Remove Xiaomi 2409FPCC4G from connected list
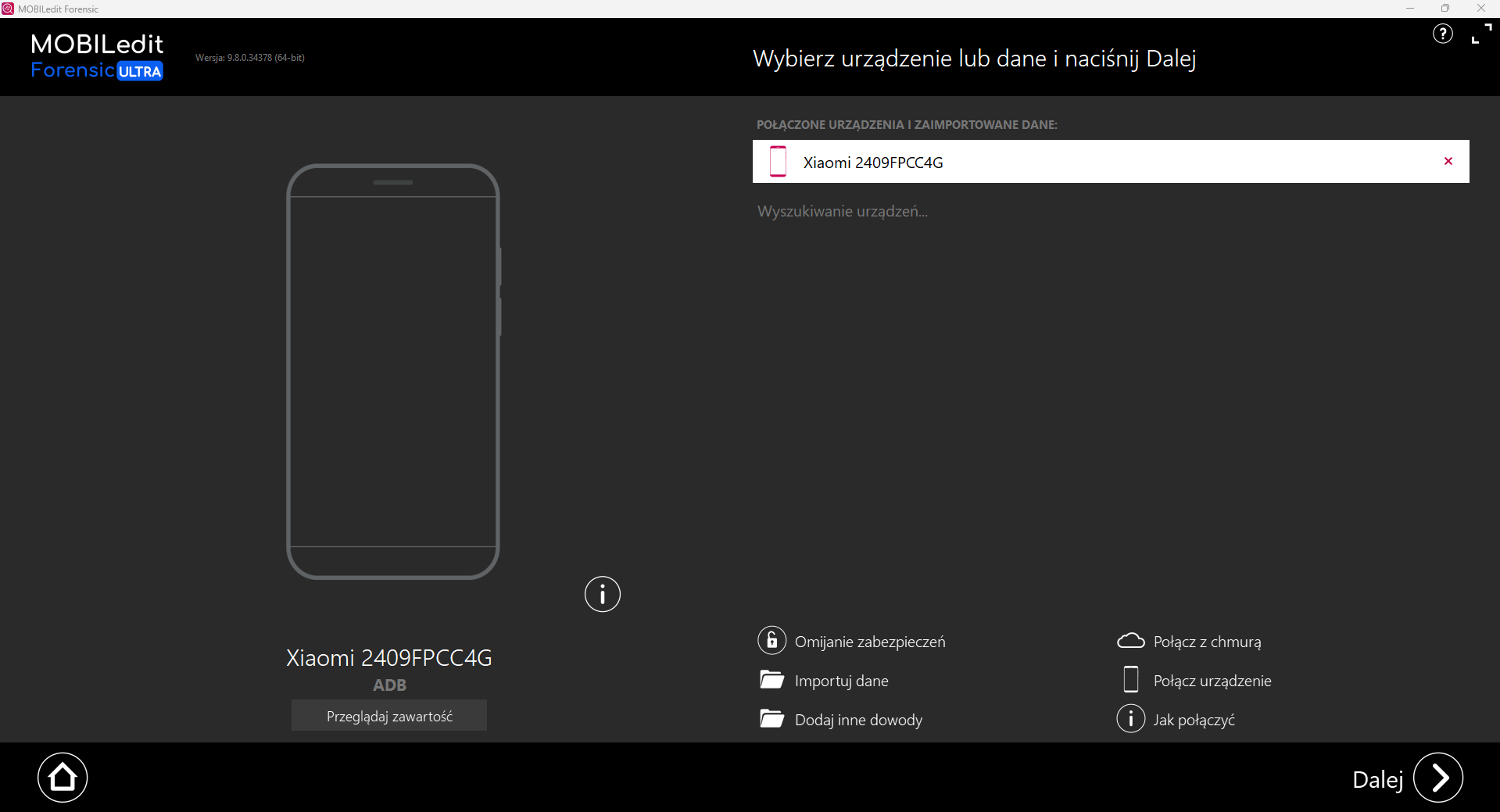1500x812 pixels. point(1448,161)
